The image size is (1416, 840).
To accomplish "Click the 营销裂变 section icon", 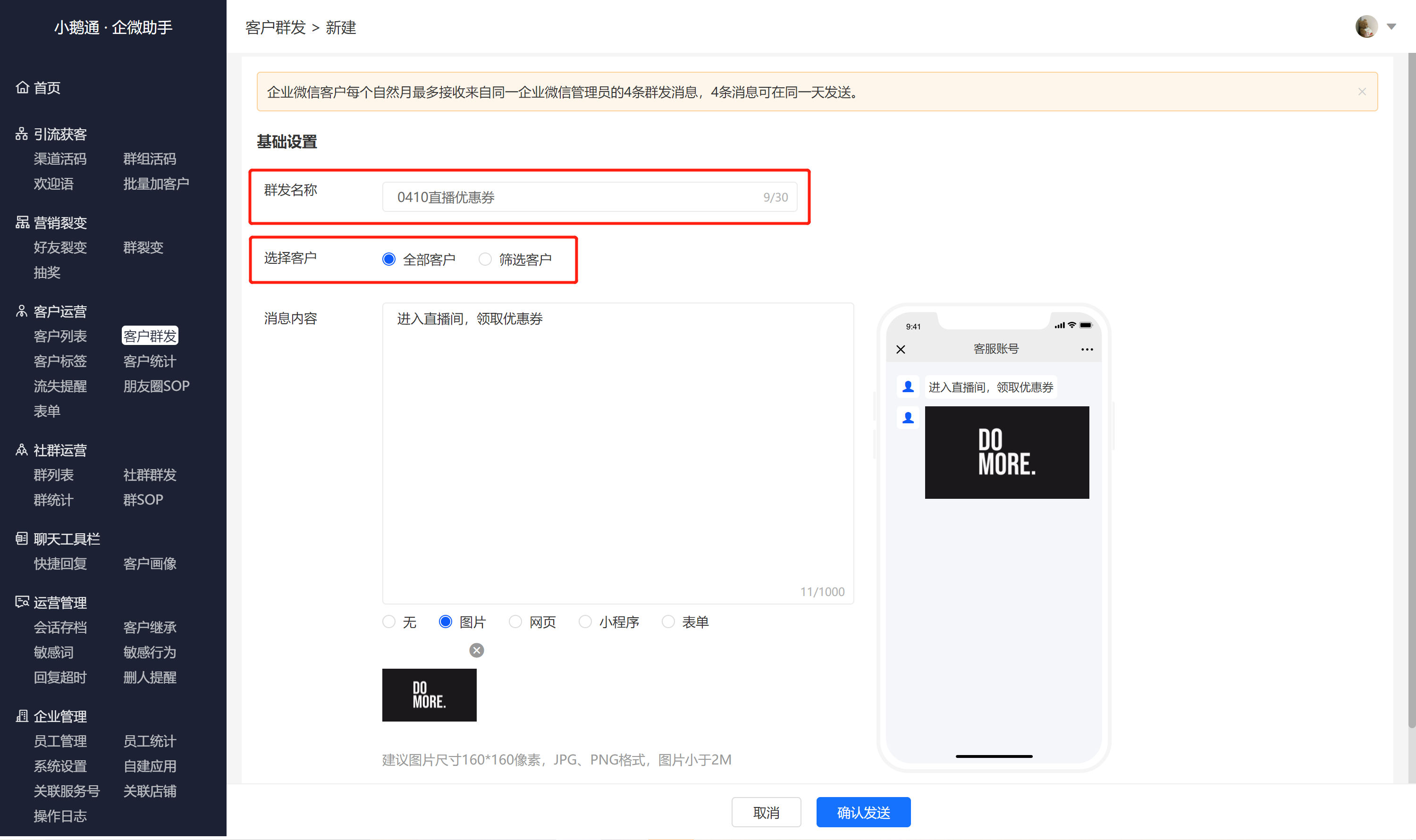I will click(22, 222).
